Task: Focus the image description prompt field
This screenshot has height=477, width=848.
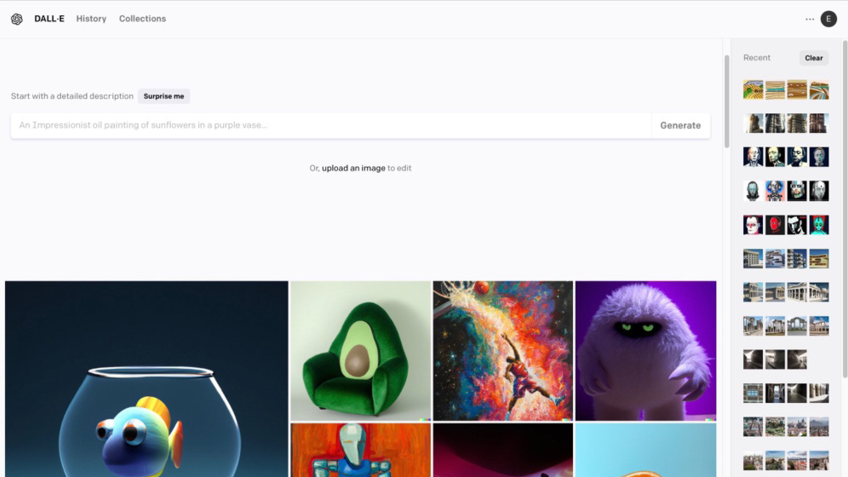Action: 331,125
